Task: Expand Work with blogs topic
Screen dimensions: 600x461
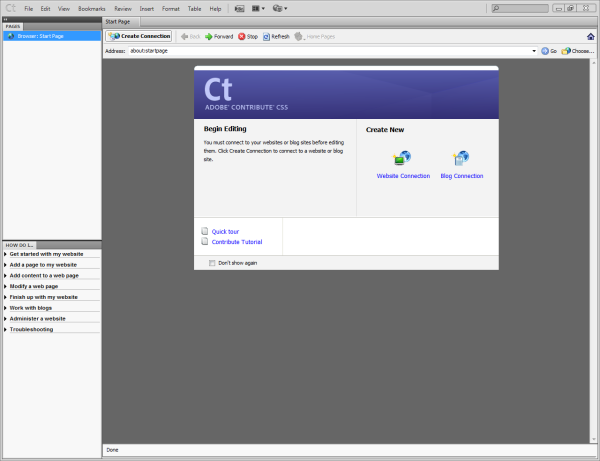Action: click(x=31, y=308)
